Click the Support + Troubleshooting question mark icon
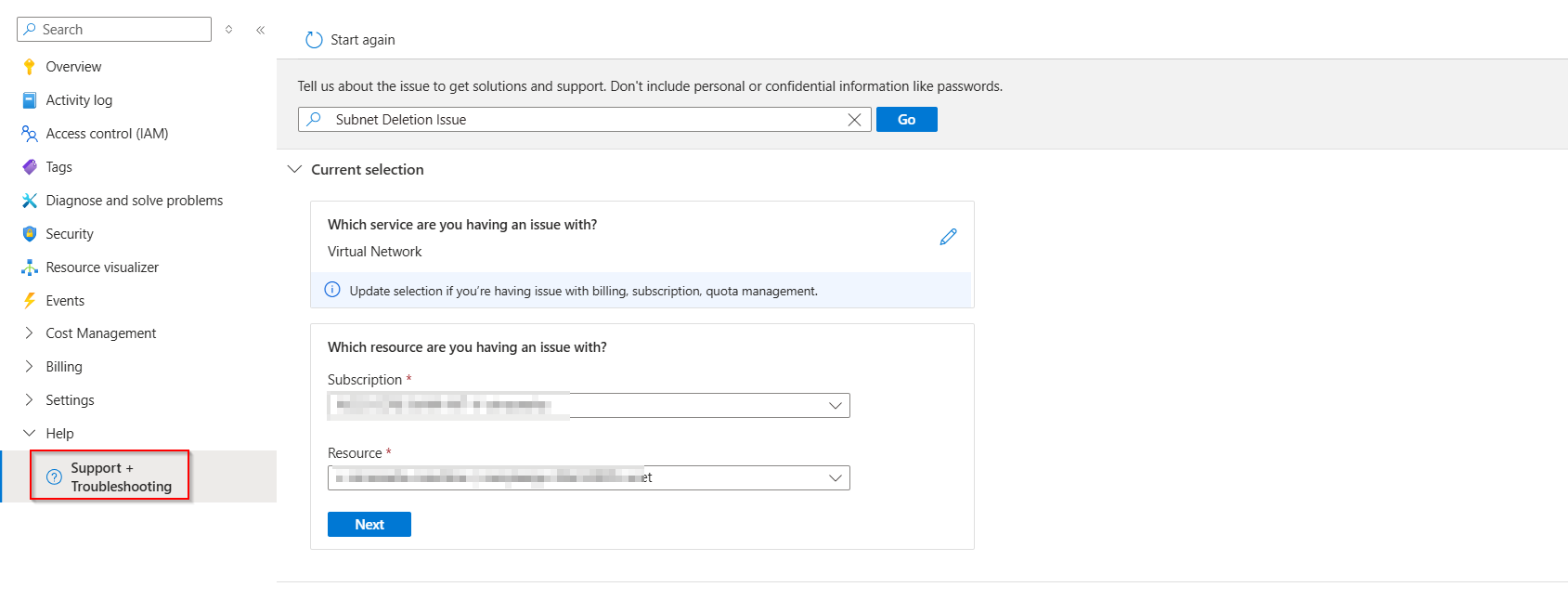Viewport: 1568px width, 600px height. point(54,477)
